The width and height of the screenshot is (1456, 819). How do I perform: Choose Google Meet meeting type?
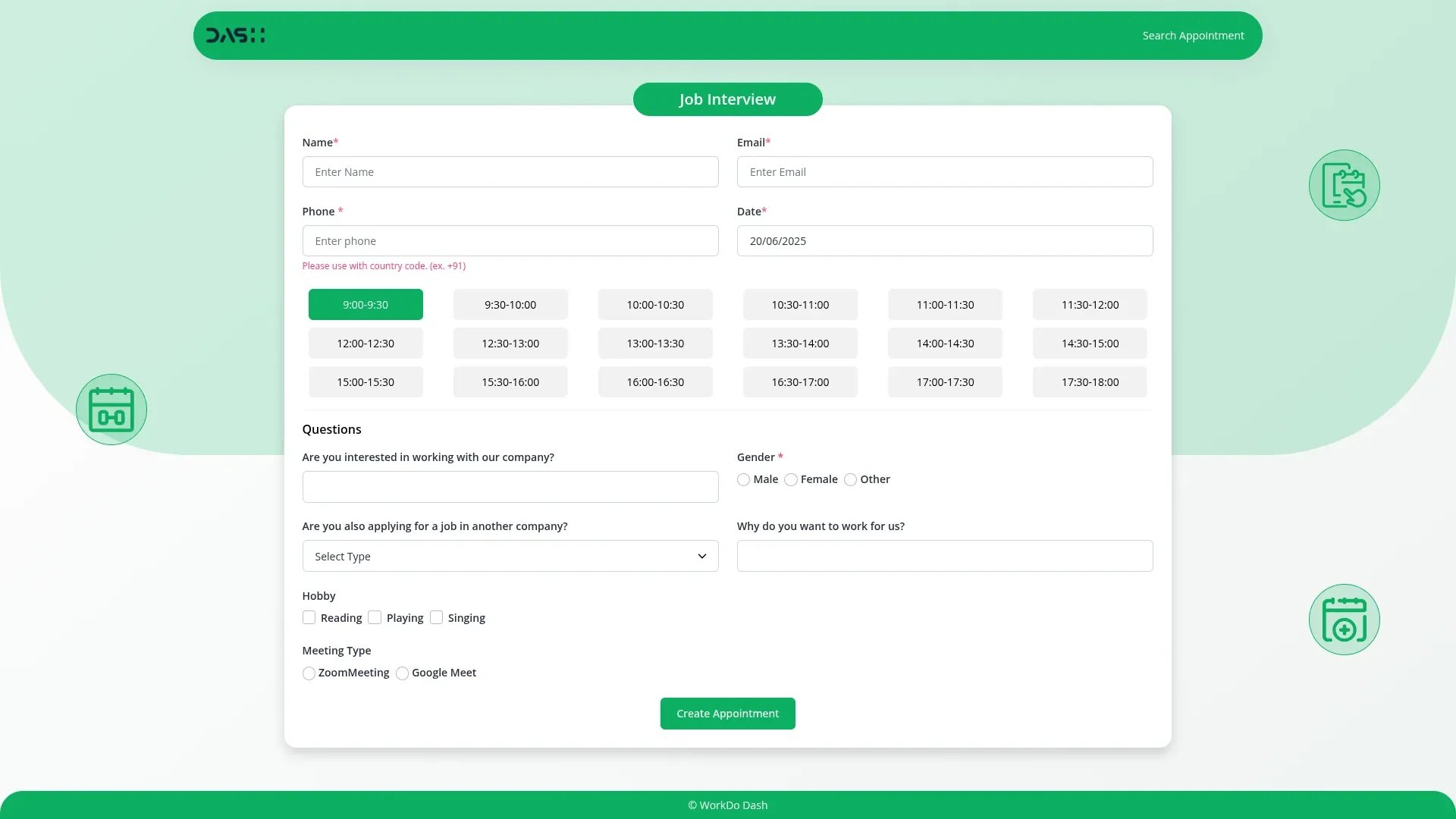[x=402, y=673]
